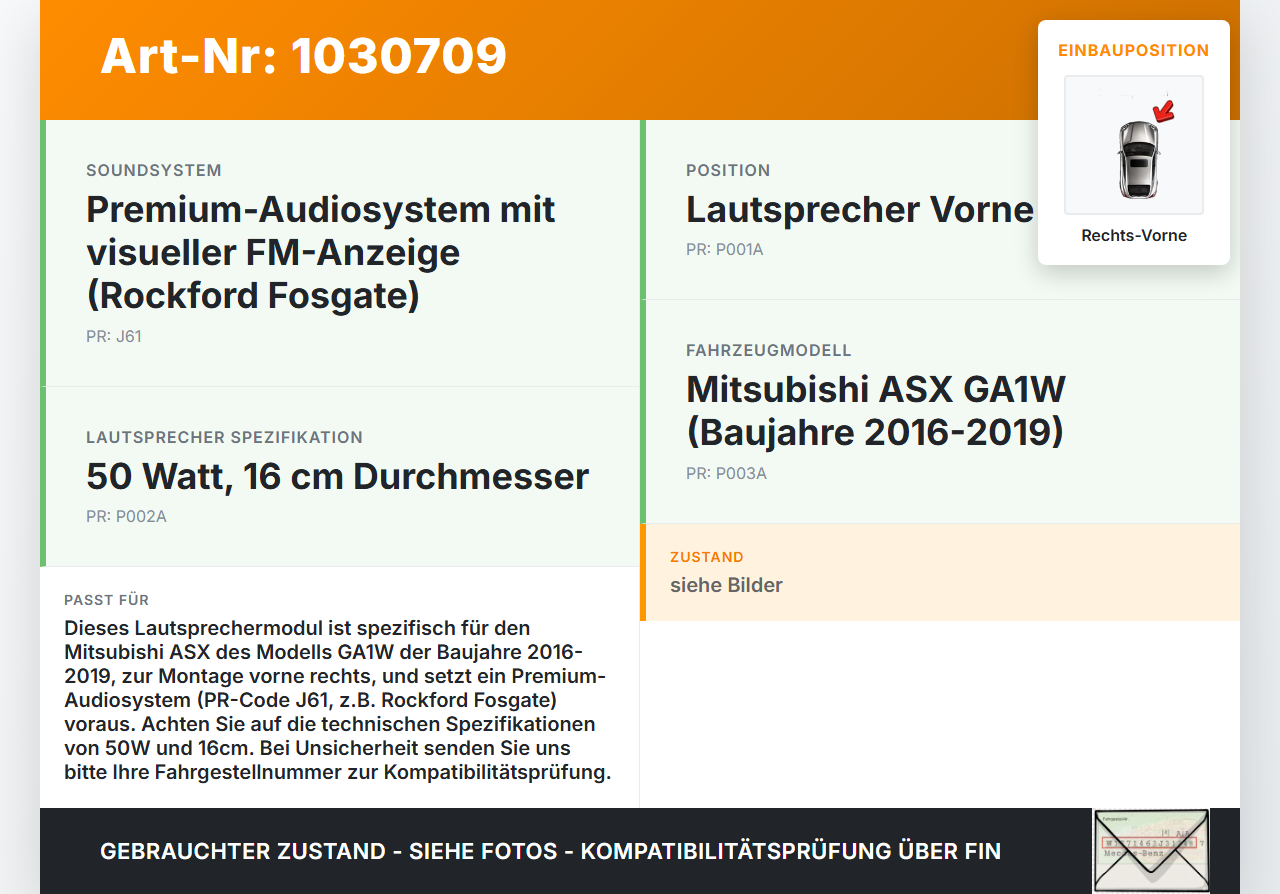Click the "POSITION" label
This screenshot has width=1280, height=894.
pyautogui.click(x=728, y=170)
